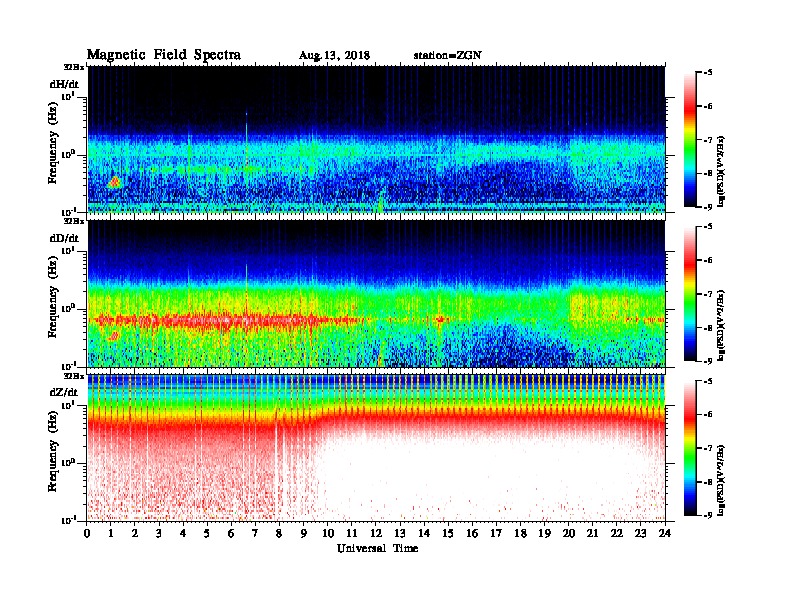Click hour "6" on the Universal Time axis
This screenshot has height=612, width=792.
click(x=231, y=533)
